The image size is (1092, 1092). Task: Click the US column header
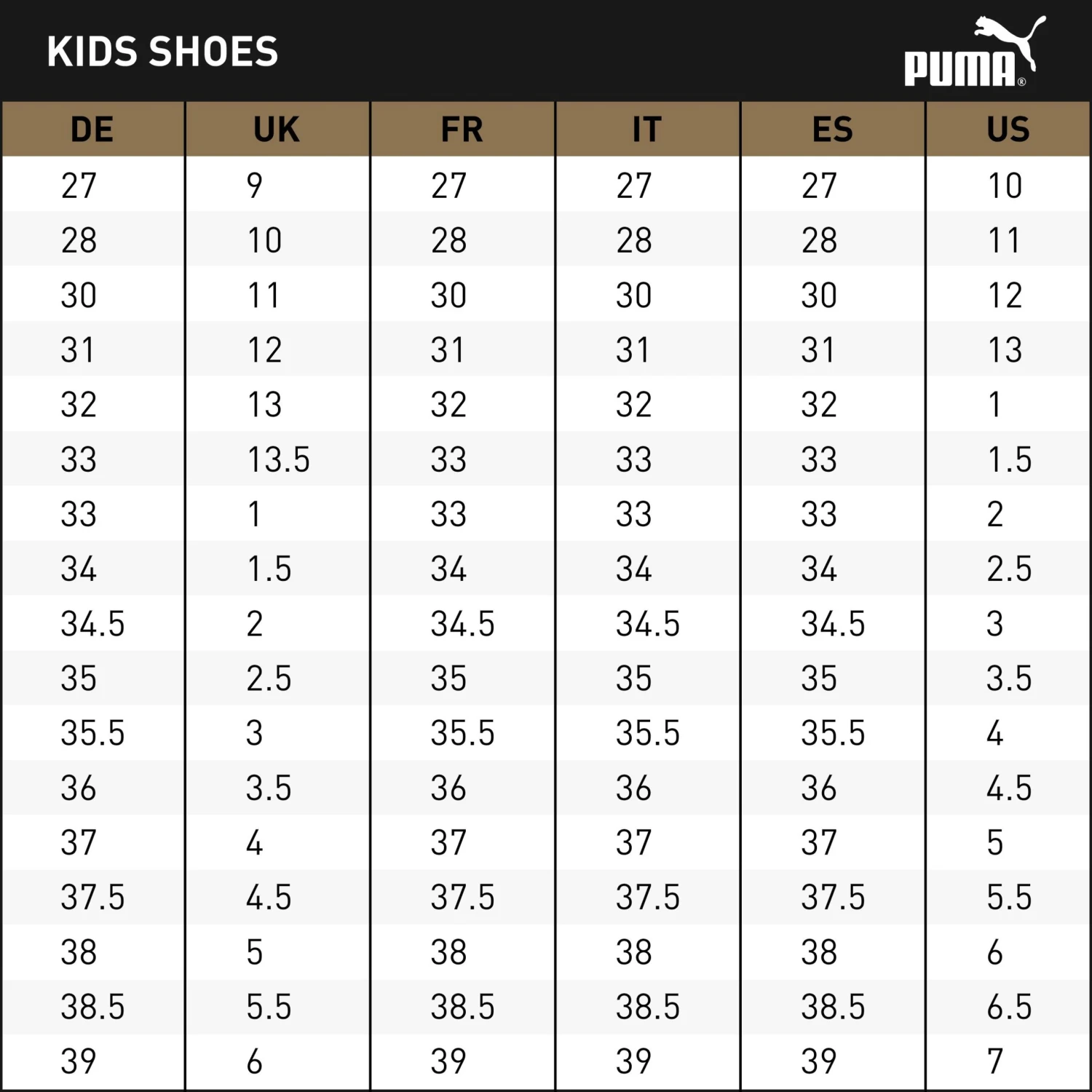tap(1008, 130)
